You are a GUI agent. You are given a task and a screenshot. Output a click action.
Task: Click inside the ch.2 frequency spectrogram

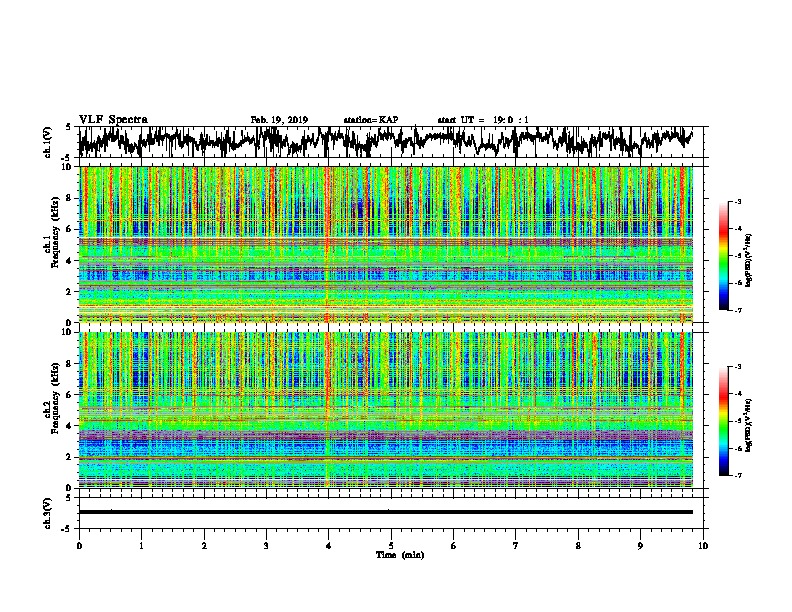tap(386, 410)
